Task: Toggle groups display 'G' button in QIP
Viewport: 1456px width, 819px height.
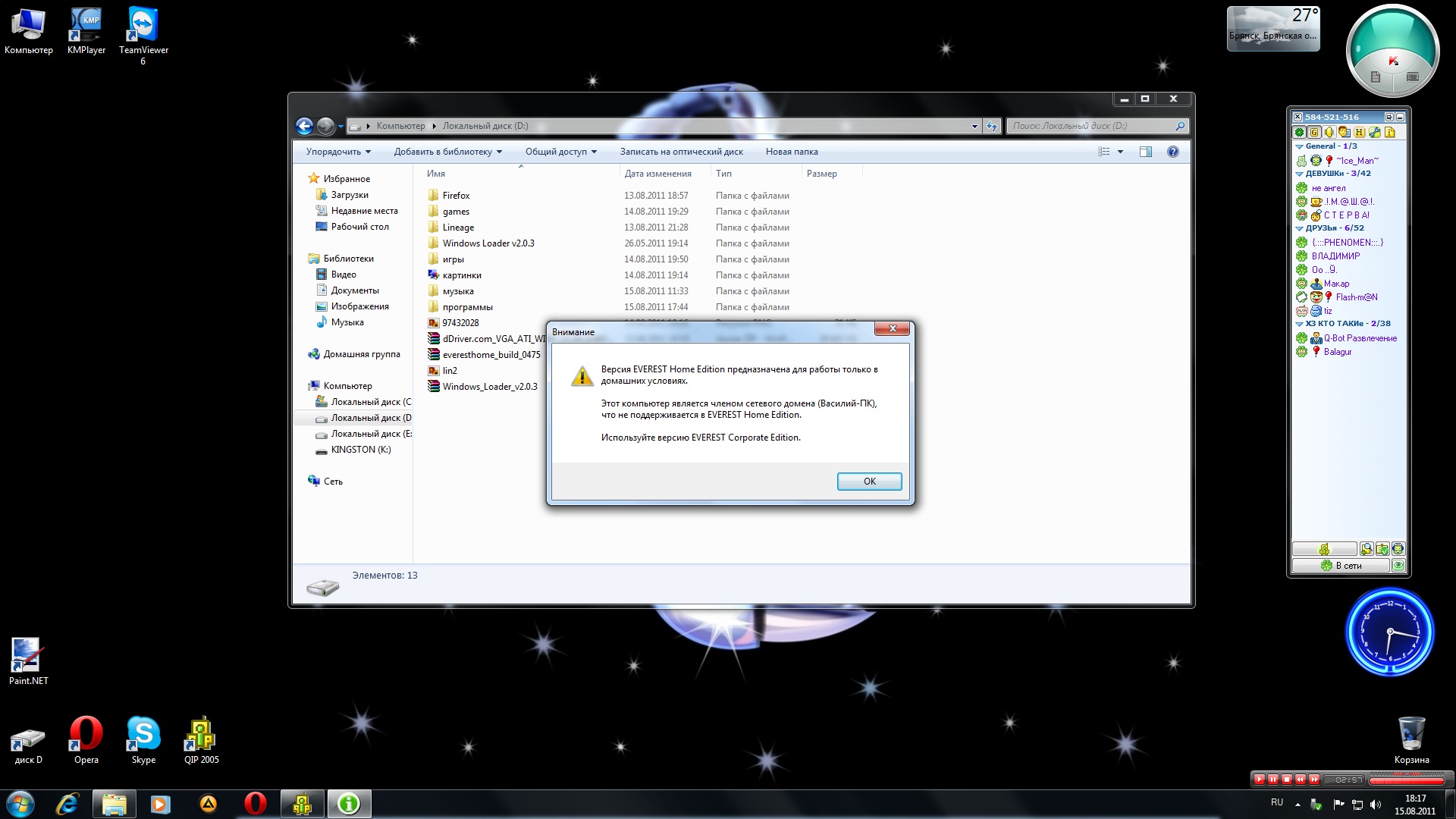Action: click(x=1314, y=132)
